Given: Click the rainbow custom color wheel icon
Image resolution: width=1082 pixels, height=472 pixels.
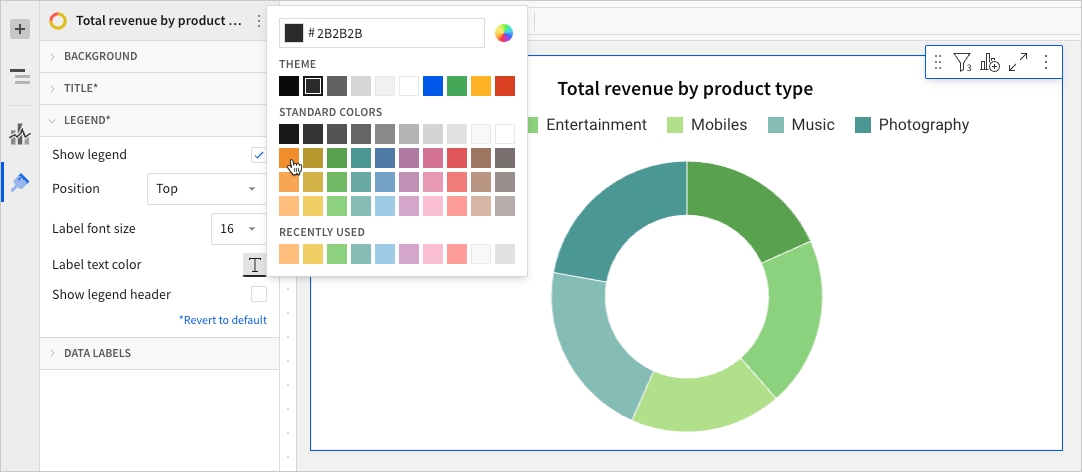Looking at the screenshot, I should click(504, 33).
